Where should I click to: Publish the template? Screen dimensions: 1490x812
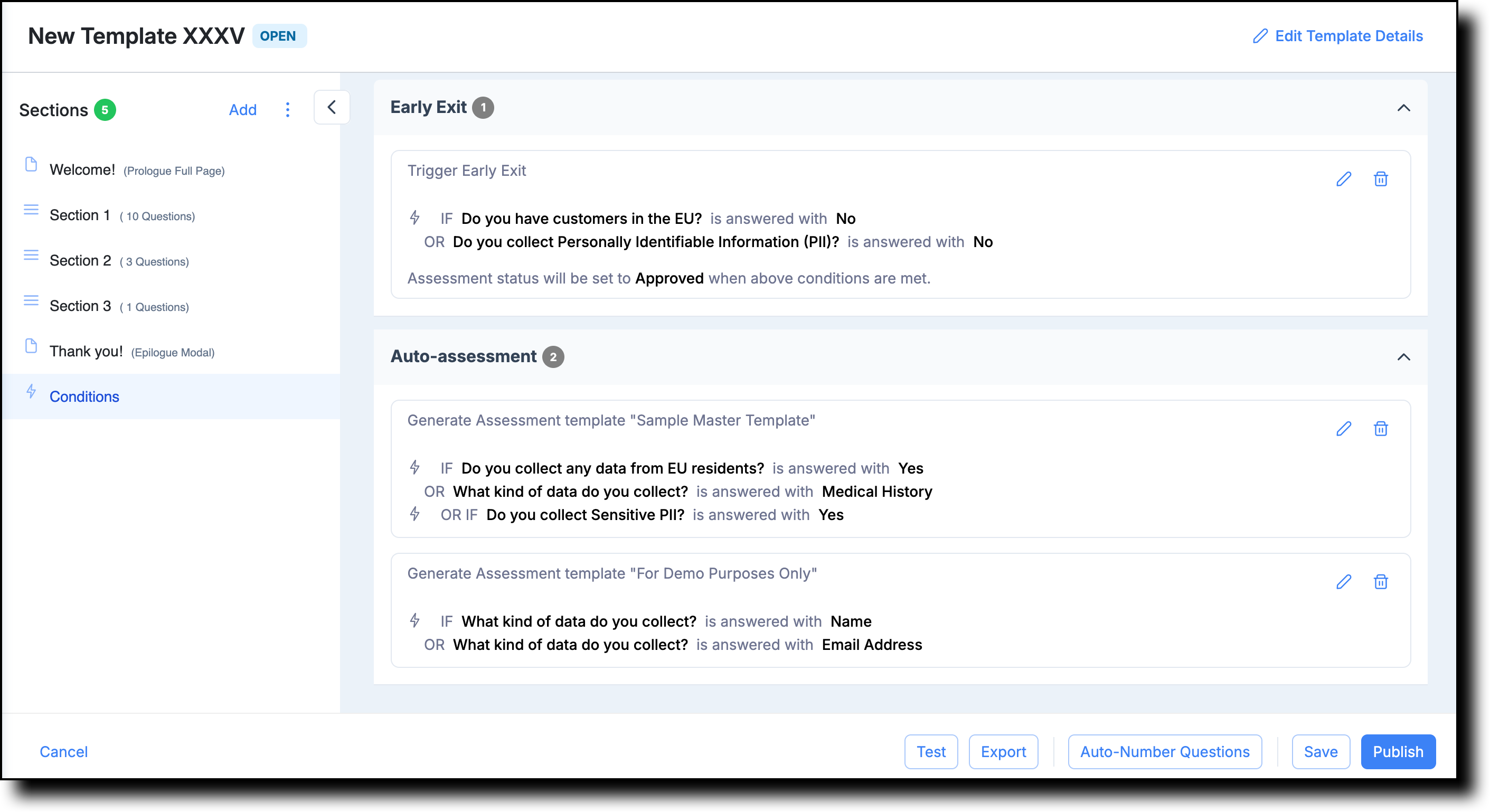[x=1398, y=751]
